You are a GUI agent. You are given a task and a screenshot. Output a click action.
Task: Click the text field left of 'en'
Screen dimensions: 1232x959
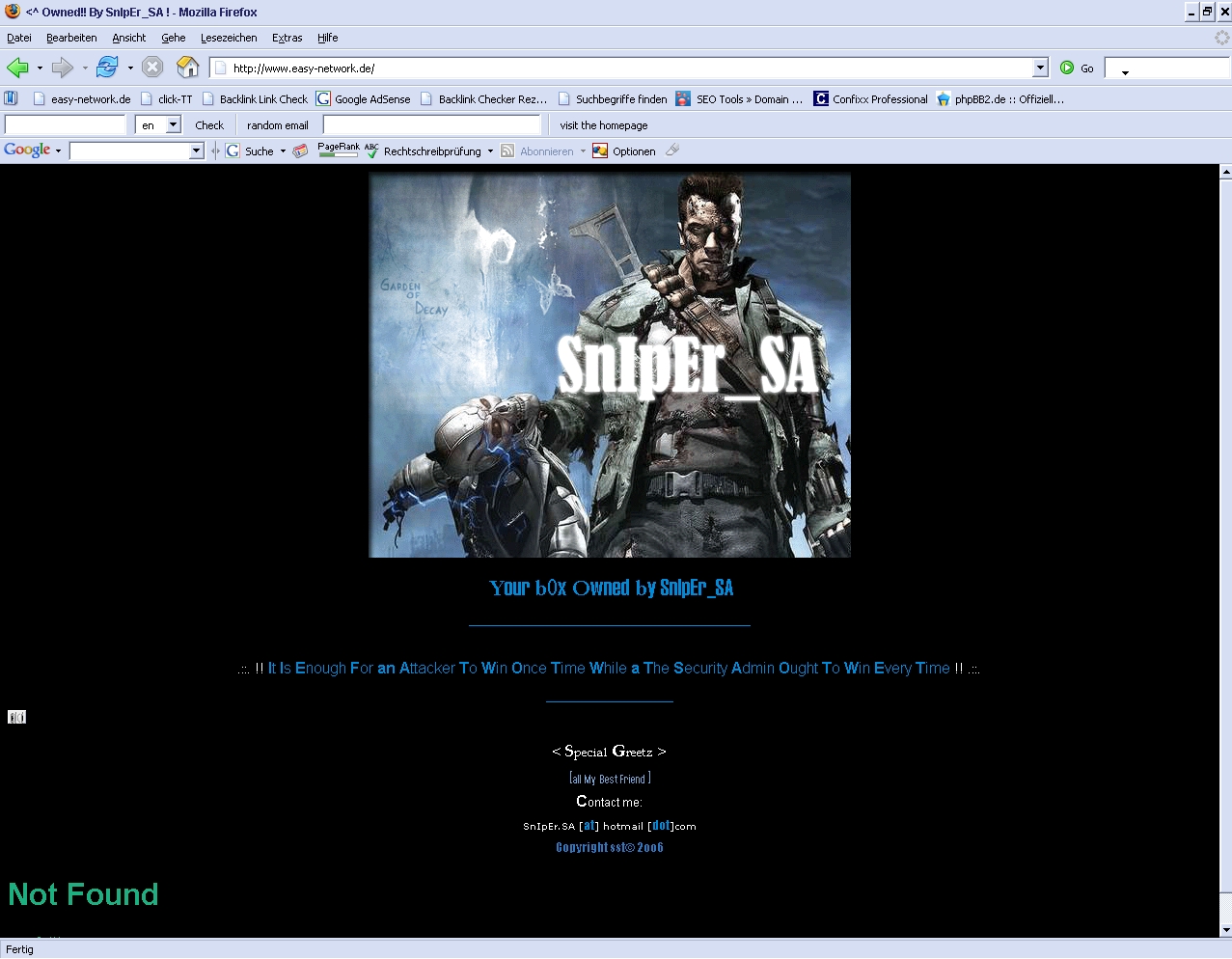66,124
